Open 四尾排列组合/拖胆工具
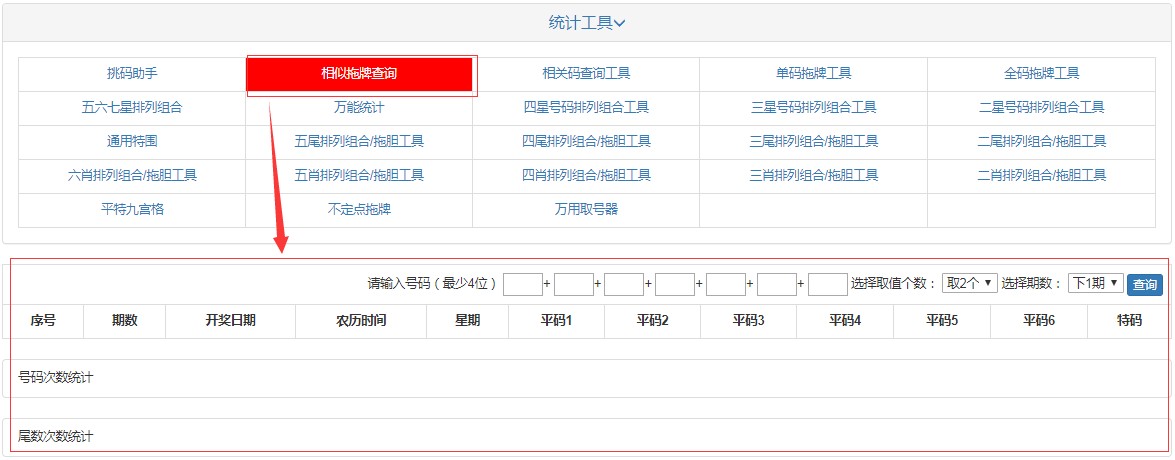Viewport: 1175px width, 460px height. click(586, 141)
